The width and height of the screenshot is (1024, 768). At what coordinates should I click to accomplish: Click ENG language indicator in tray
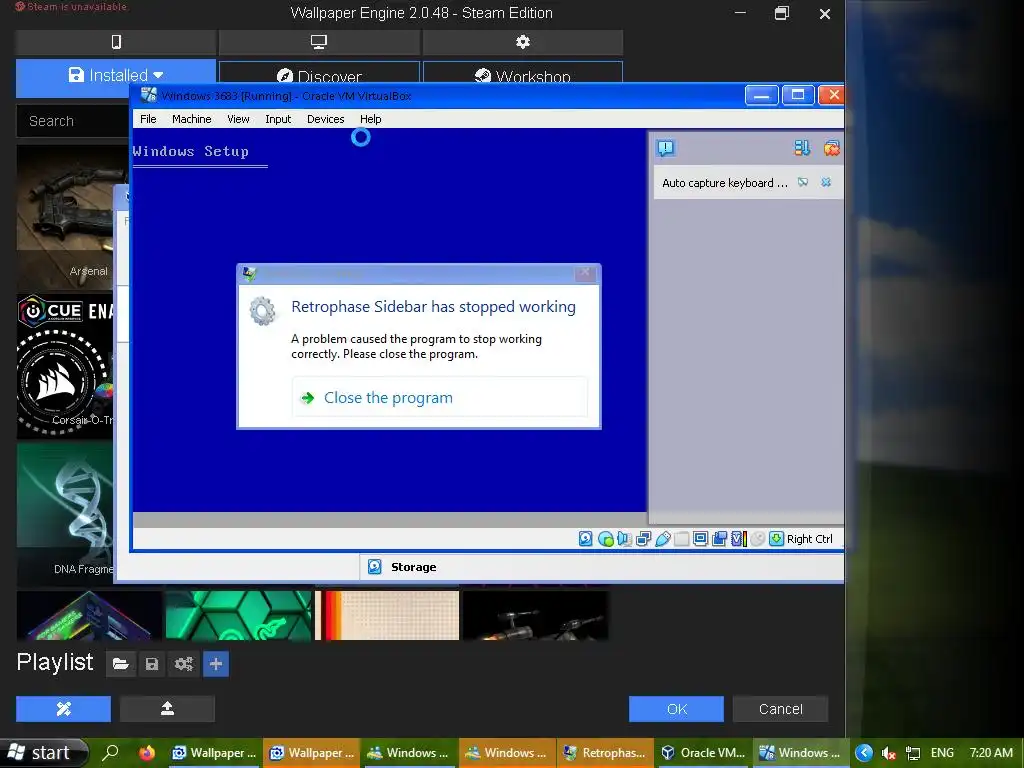tap(942, 753)
